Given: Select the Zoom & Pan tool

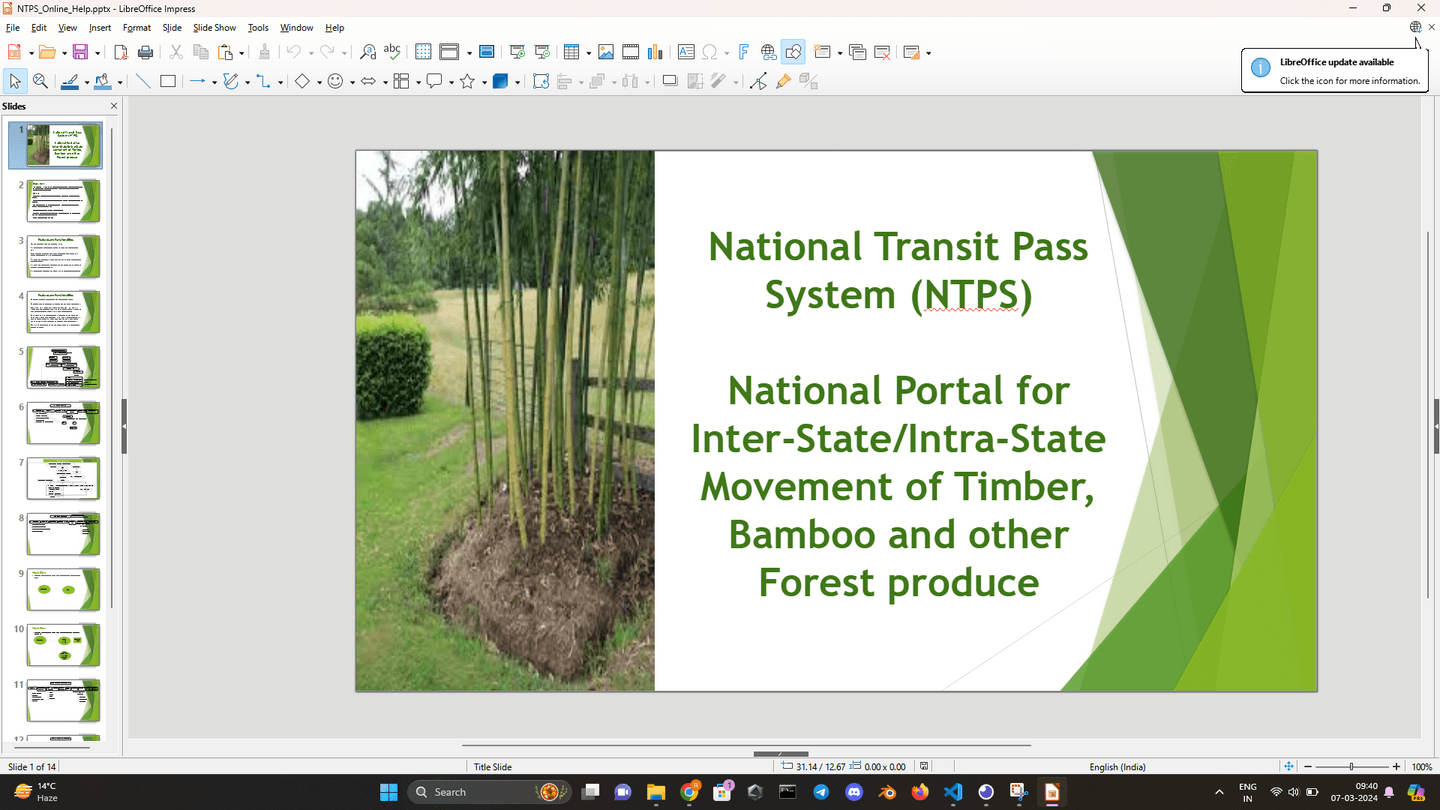Looking at the screenshot, I should tap(41, 81).
